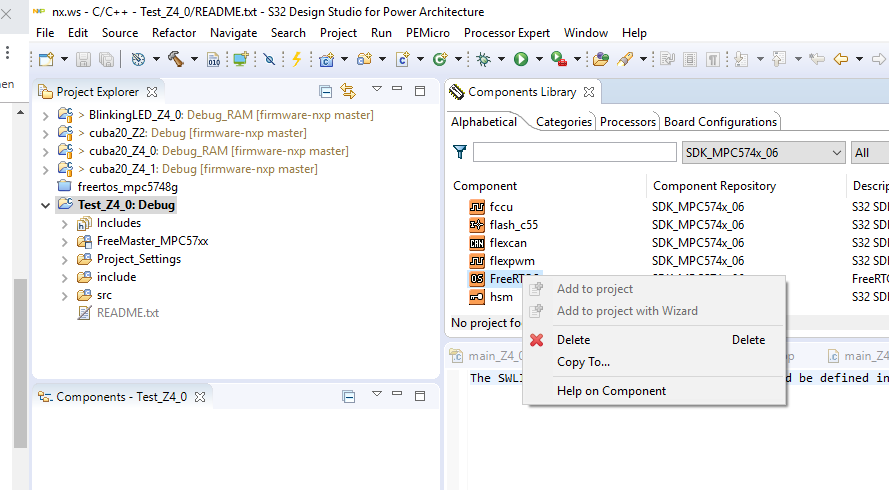The width and height of the screenshot is (889, 490).
Task: Select README.txt in Project Explorer
Action: [127, 313]
